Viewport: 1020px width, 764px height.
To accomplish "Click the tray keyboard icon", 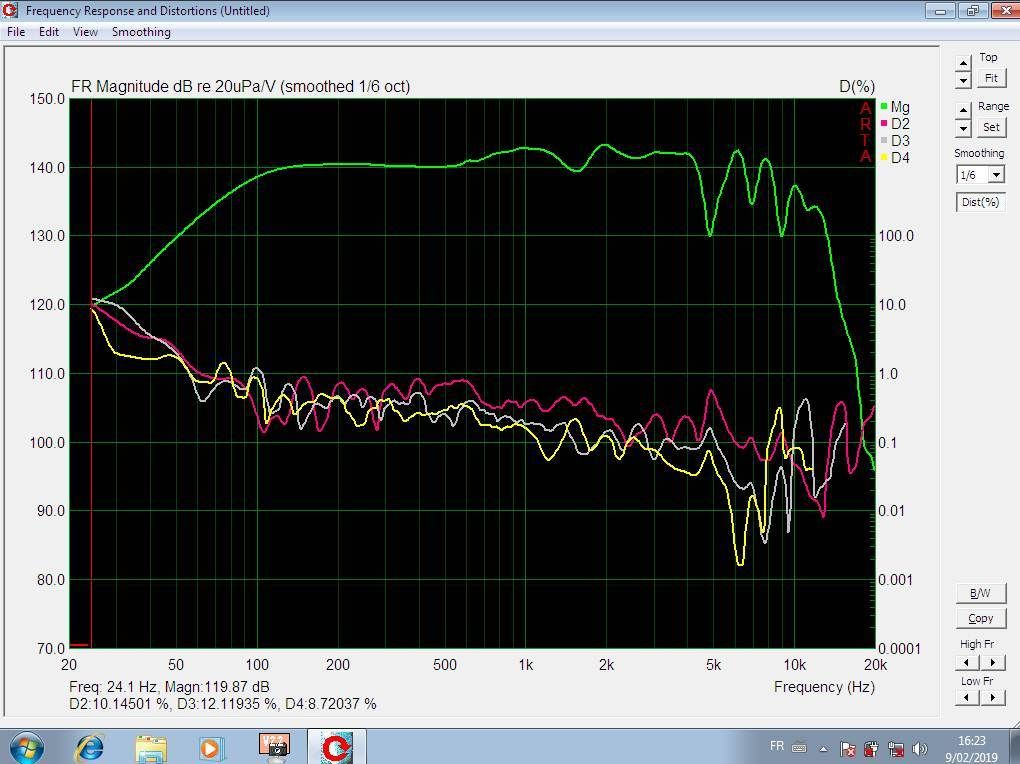I will (x=799, y=748).
